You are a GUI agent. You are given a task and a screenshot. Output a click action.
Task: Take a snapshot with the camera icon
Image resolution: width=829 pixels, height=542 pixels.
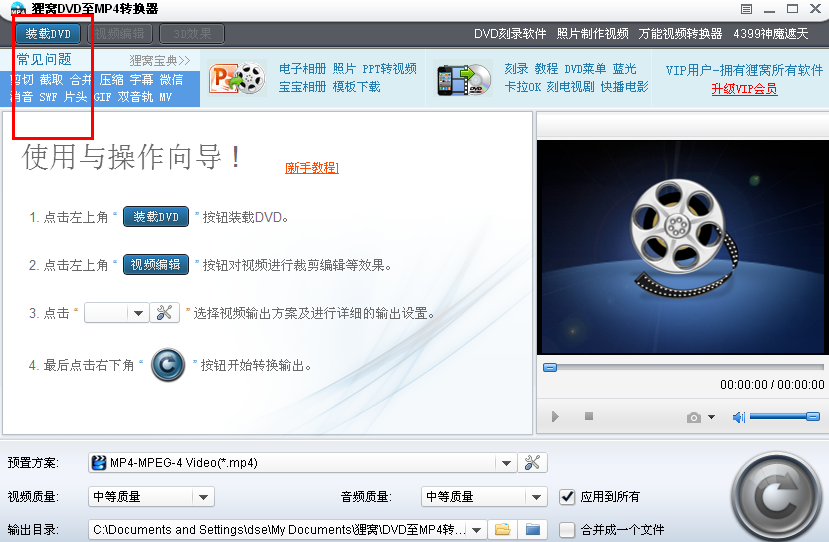pos(694,417)
